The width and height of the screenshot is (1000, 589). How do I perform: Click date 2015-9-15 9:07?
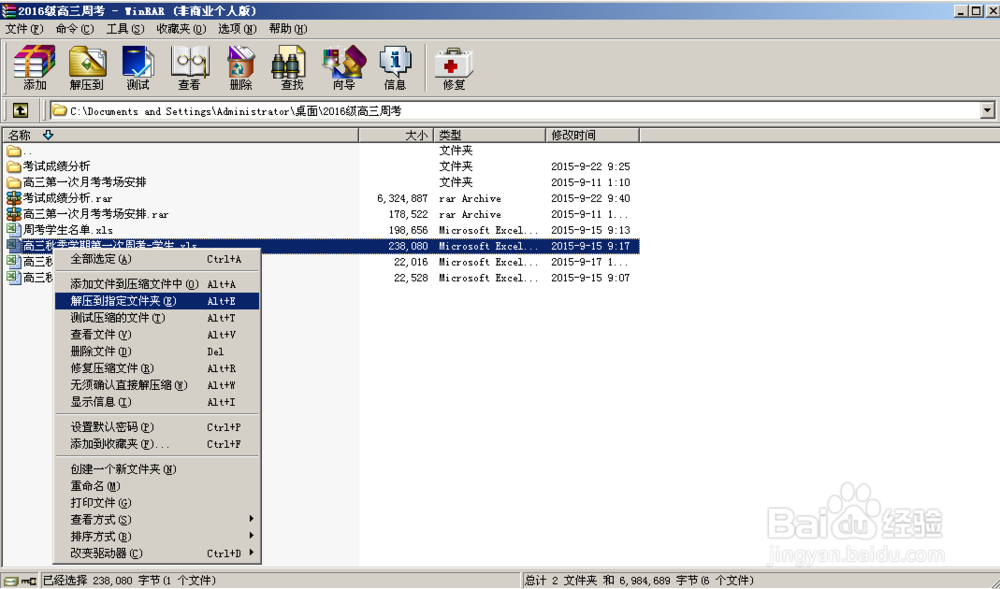591,278
